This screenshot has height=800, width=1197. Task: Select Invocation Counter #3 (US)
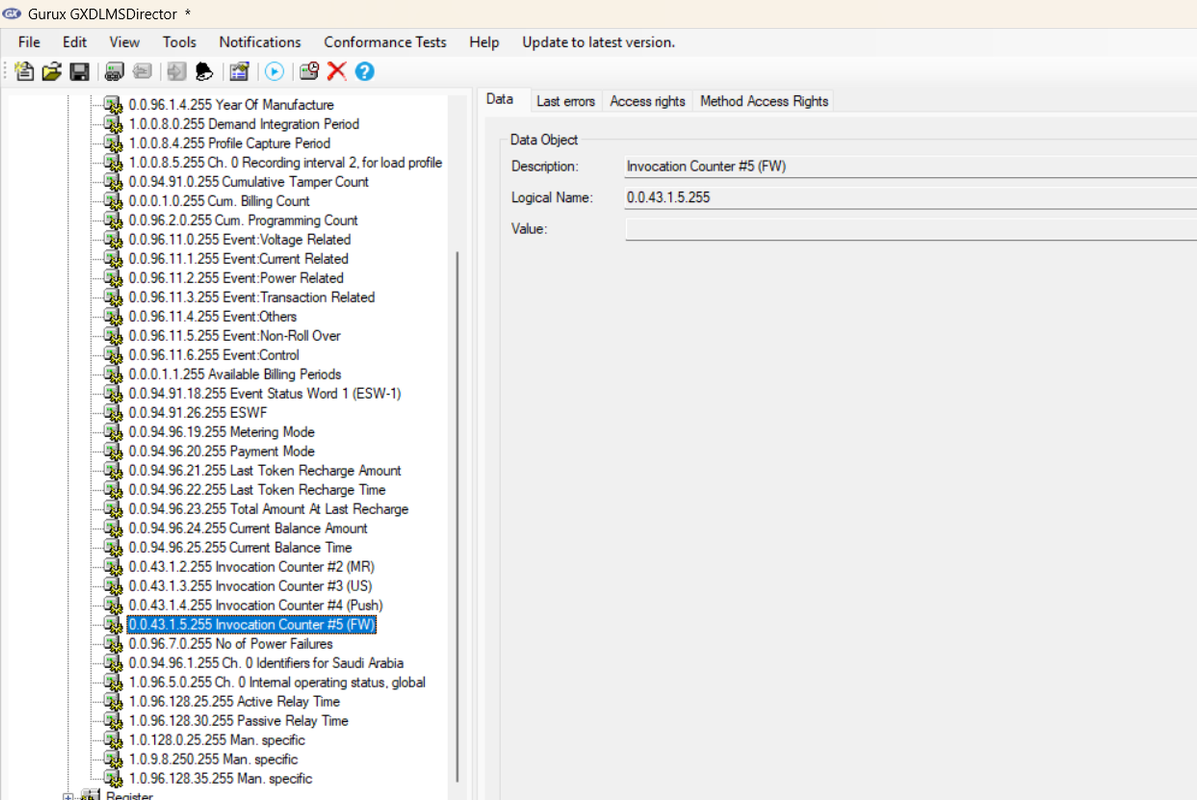pyautogui.click(x=250, y=586)
